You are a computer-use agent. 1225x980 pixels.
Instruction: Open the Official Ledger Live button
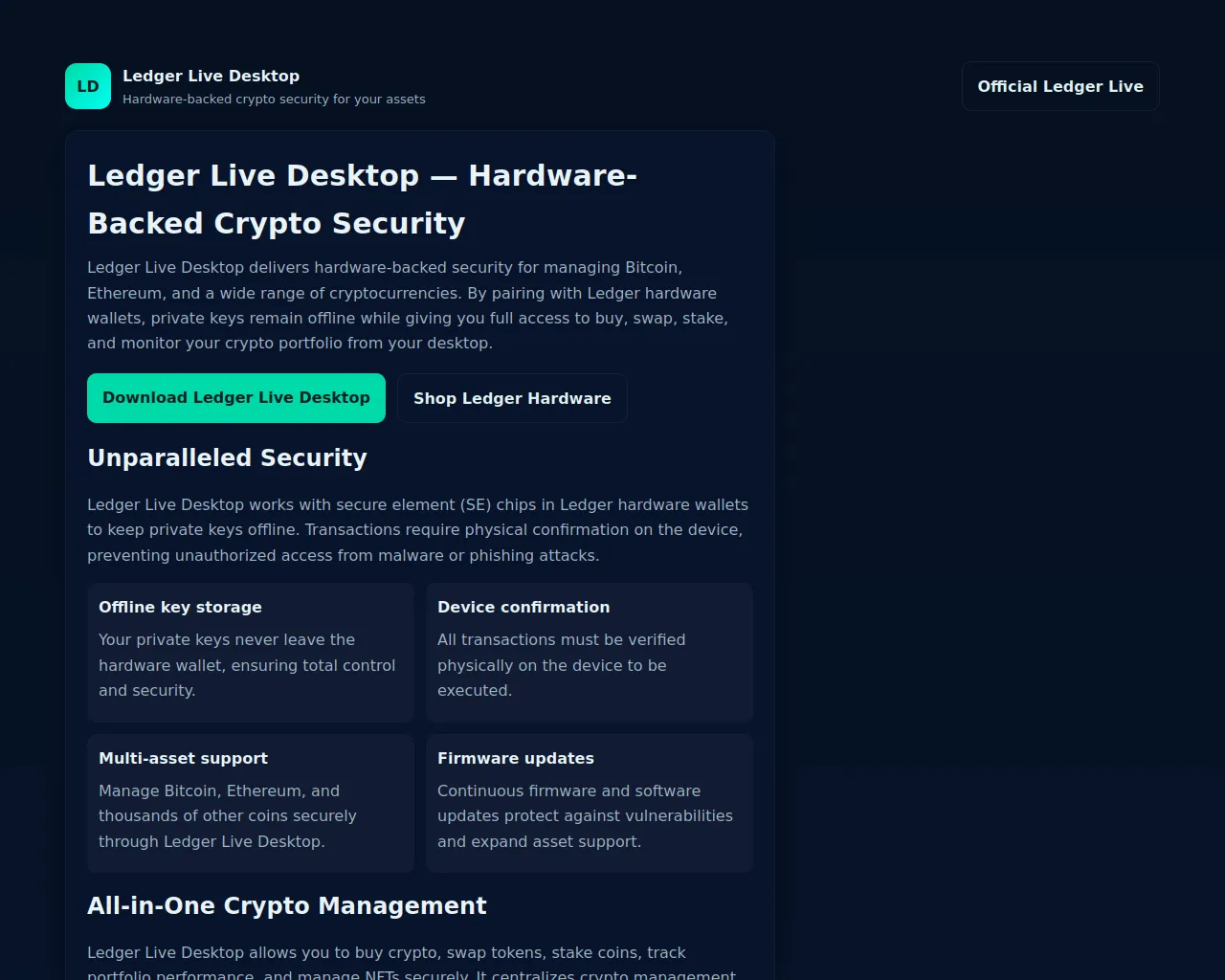click(x=1060, y=86)
